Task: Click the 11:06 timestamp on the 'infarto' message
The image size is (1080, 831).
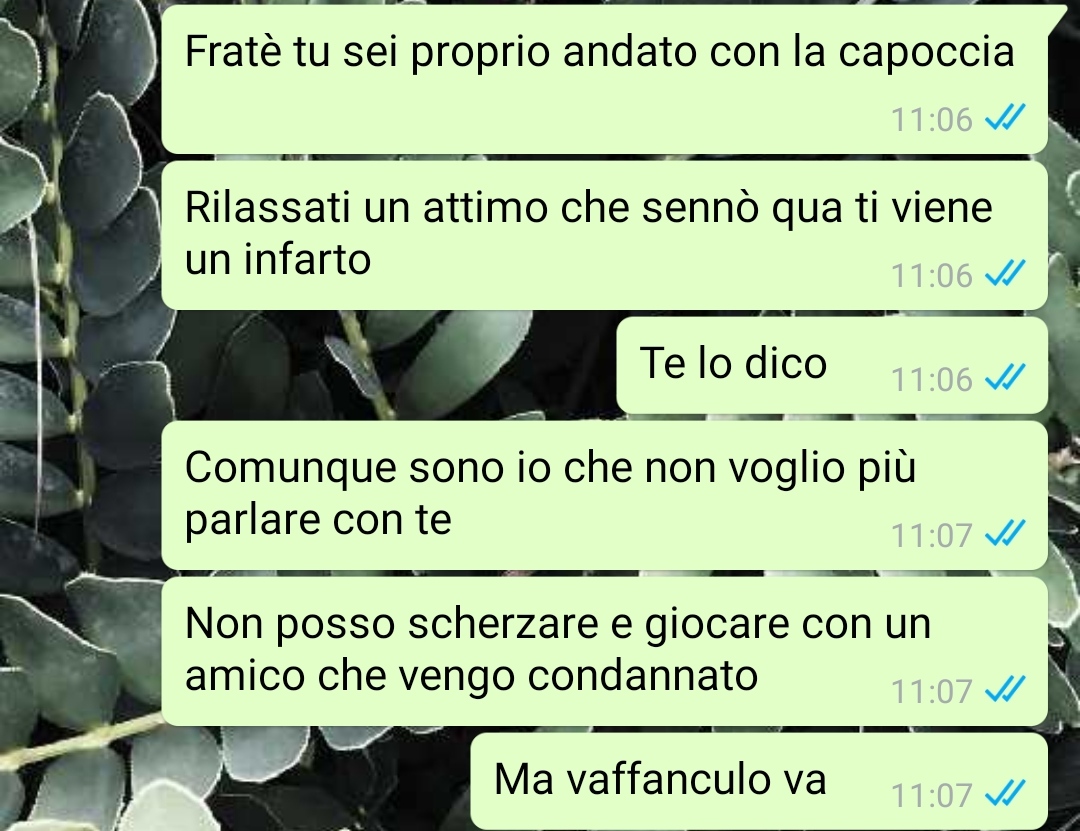Action: (931, 276)
